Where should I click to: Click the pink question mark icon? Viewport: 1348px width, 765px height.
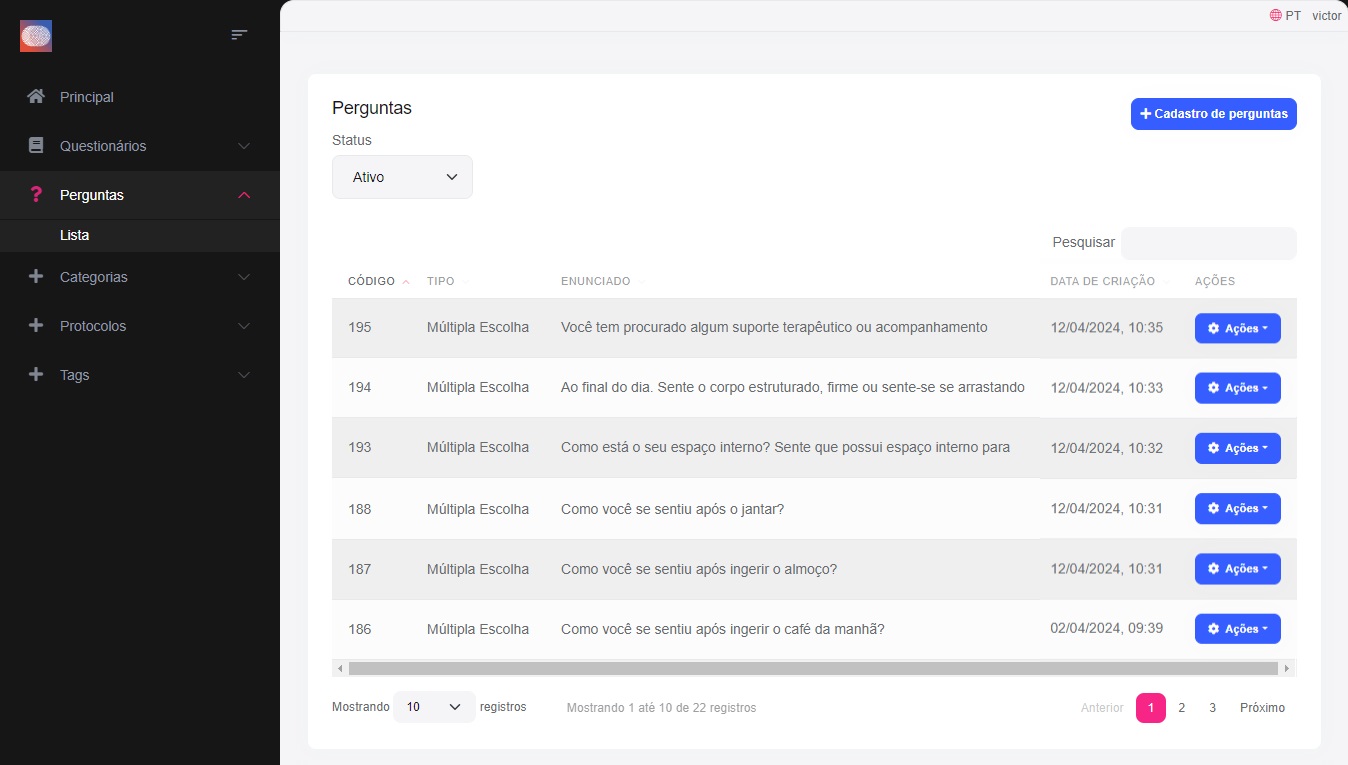tap(36, 195)
